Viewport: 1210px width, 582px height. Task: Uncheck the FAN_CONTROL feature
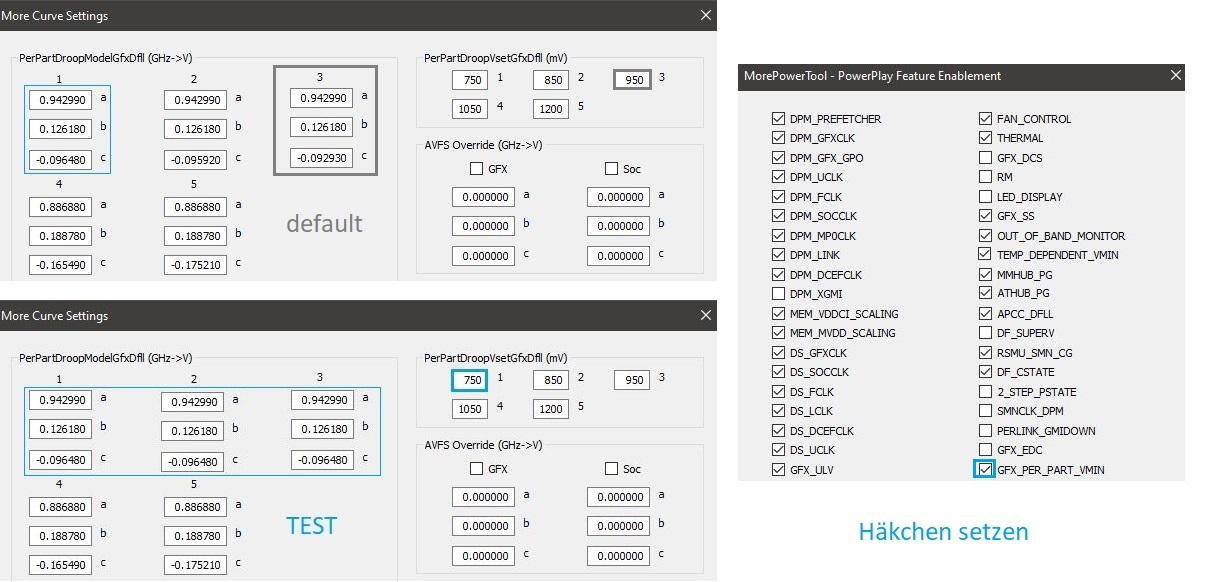[986, 119]
